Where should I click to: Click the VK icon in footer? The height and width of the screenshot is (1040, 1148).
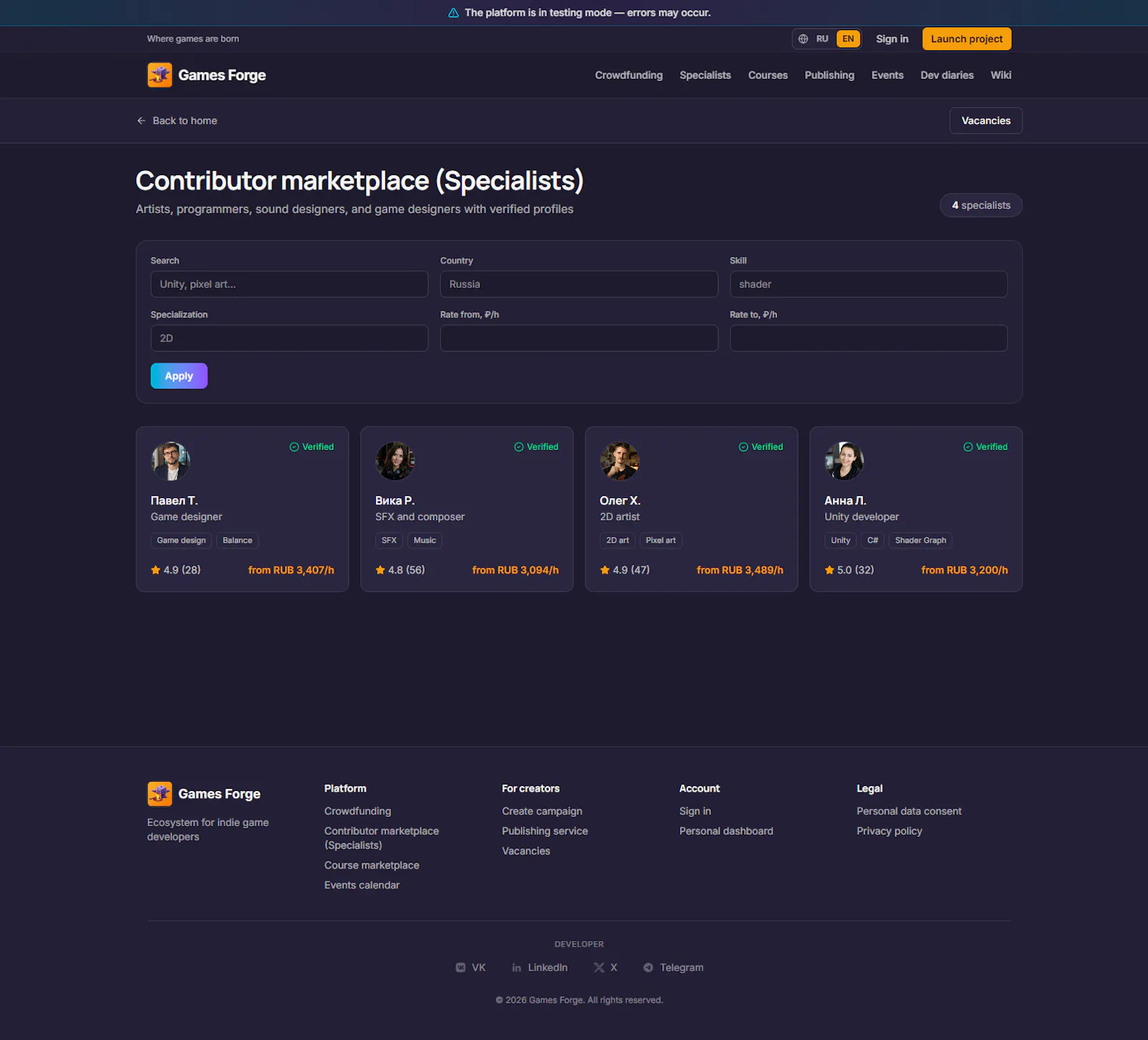pyautogui.click(x=461, y=968)
